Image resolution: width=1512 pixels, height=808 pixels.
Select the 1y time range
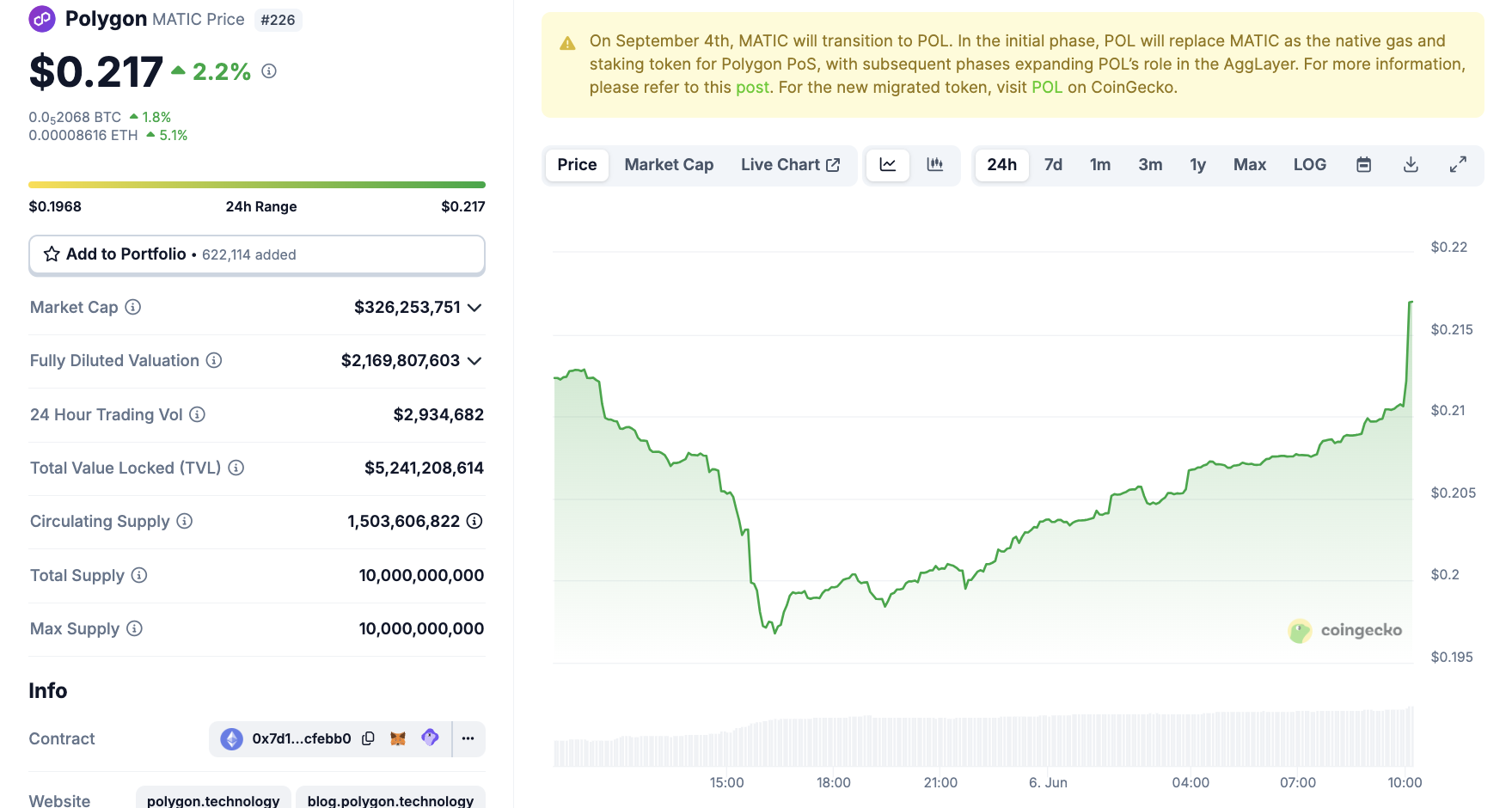point(1197,165)
